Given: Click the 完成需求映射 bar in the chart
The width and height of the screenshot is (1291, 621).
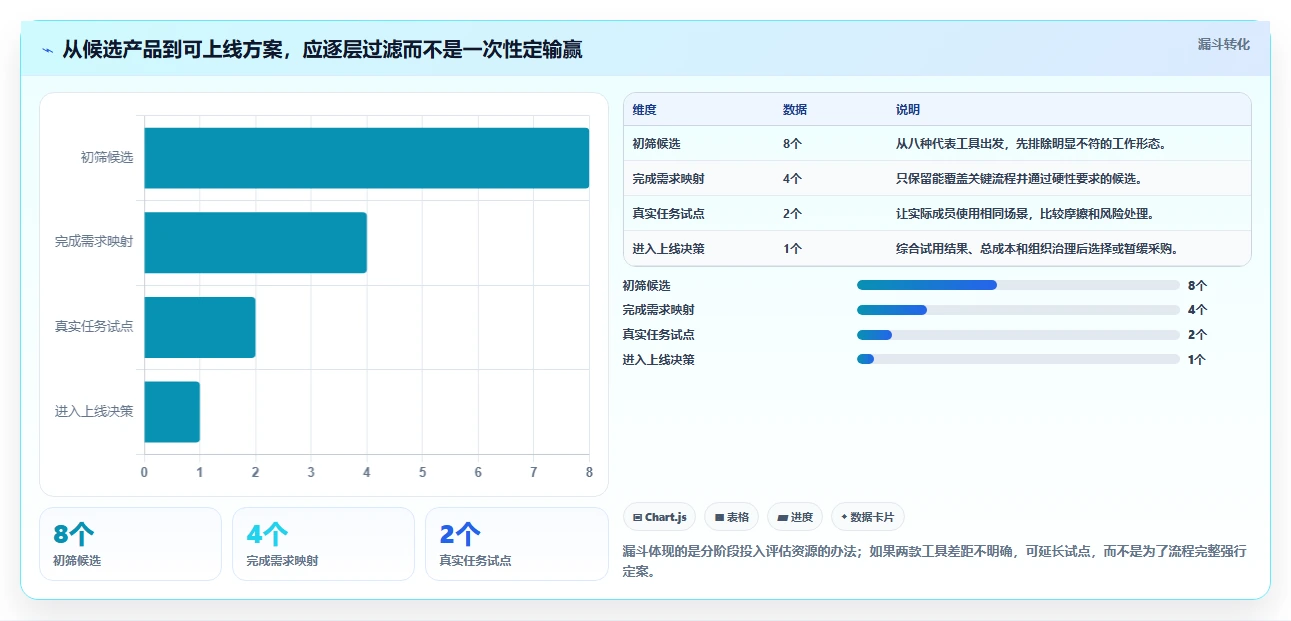Looking at the screenshot, I should pos(255,242).
